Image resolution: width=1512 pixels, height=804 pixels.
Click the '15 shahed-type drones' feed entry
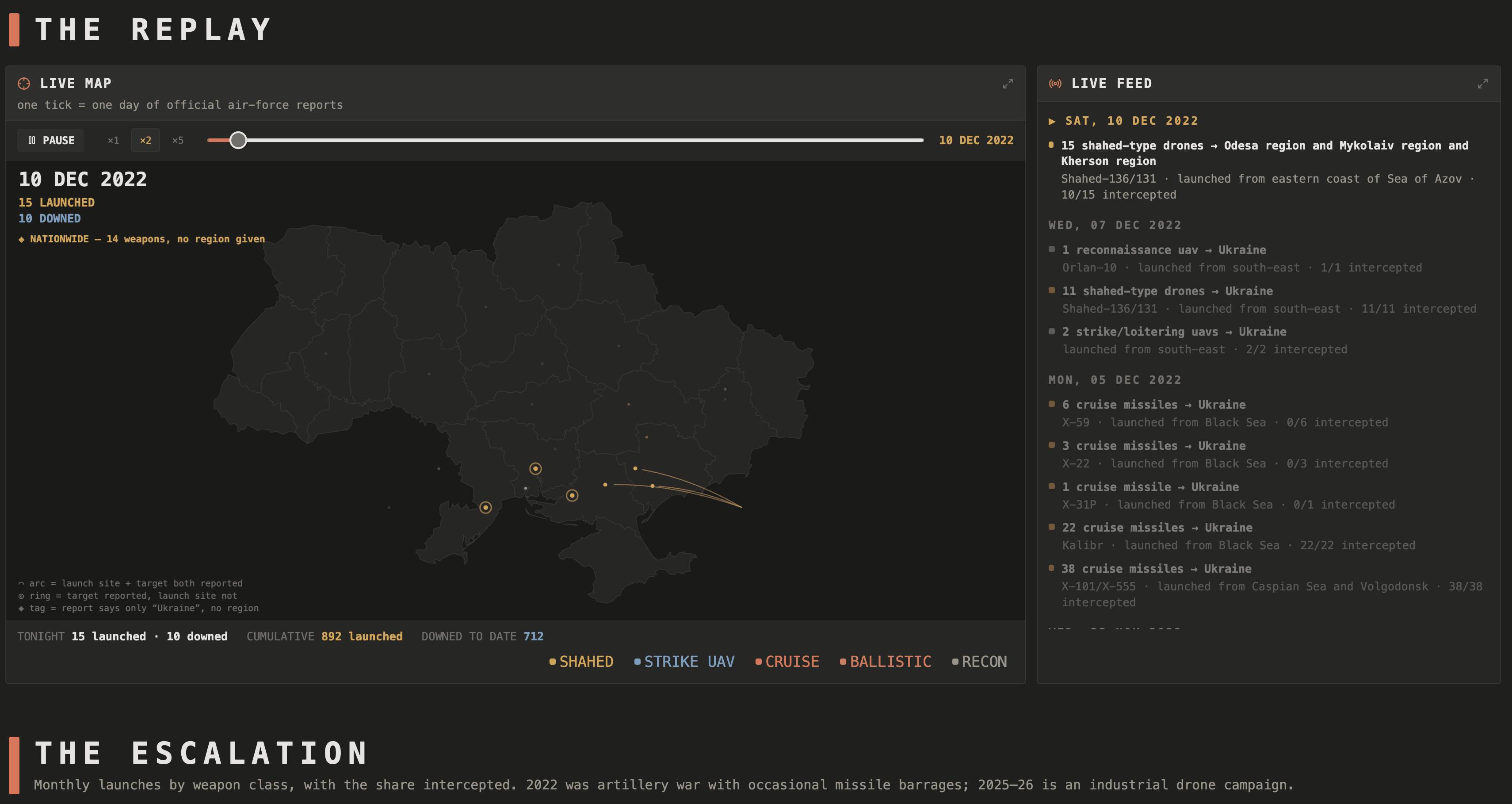coord(1268,170)
